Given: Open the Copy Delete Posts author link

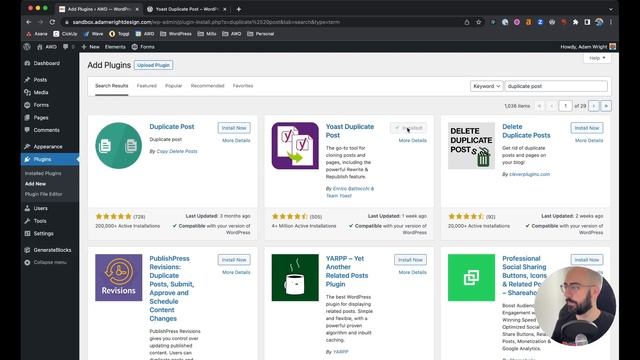Looking at the screenshot, I should point(177,151).
